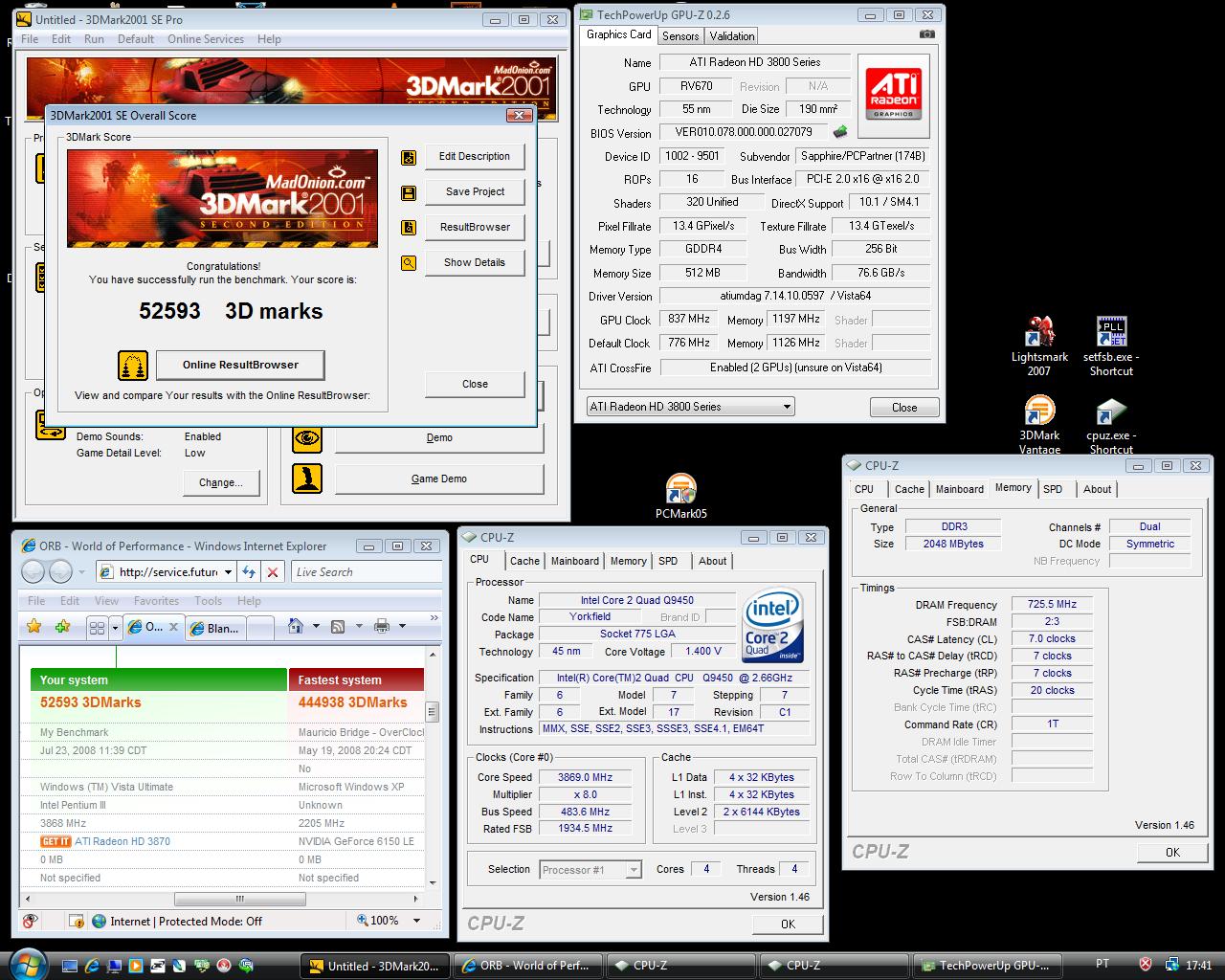The image size is (1225, 980).
Task: Open the IE address bar dropdown arrow
Action: pos(228,572)
